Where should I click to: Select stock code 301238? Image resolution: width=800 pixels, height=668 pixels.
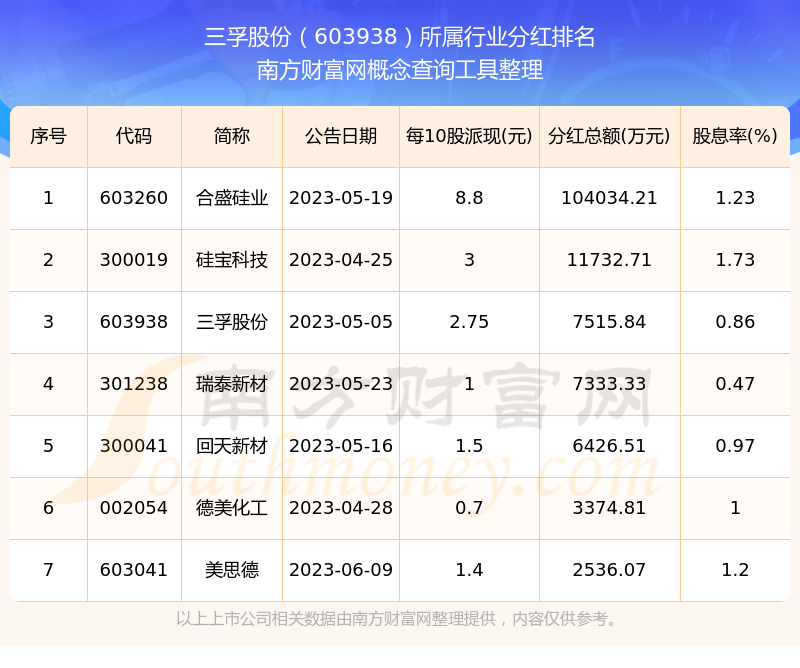pyautogui.click(x=134, y=384)
